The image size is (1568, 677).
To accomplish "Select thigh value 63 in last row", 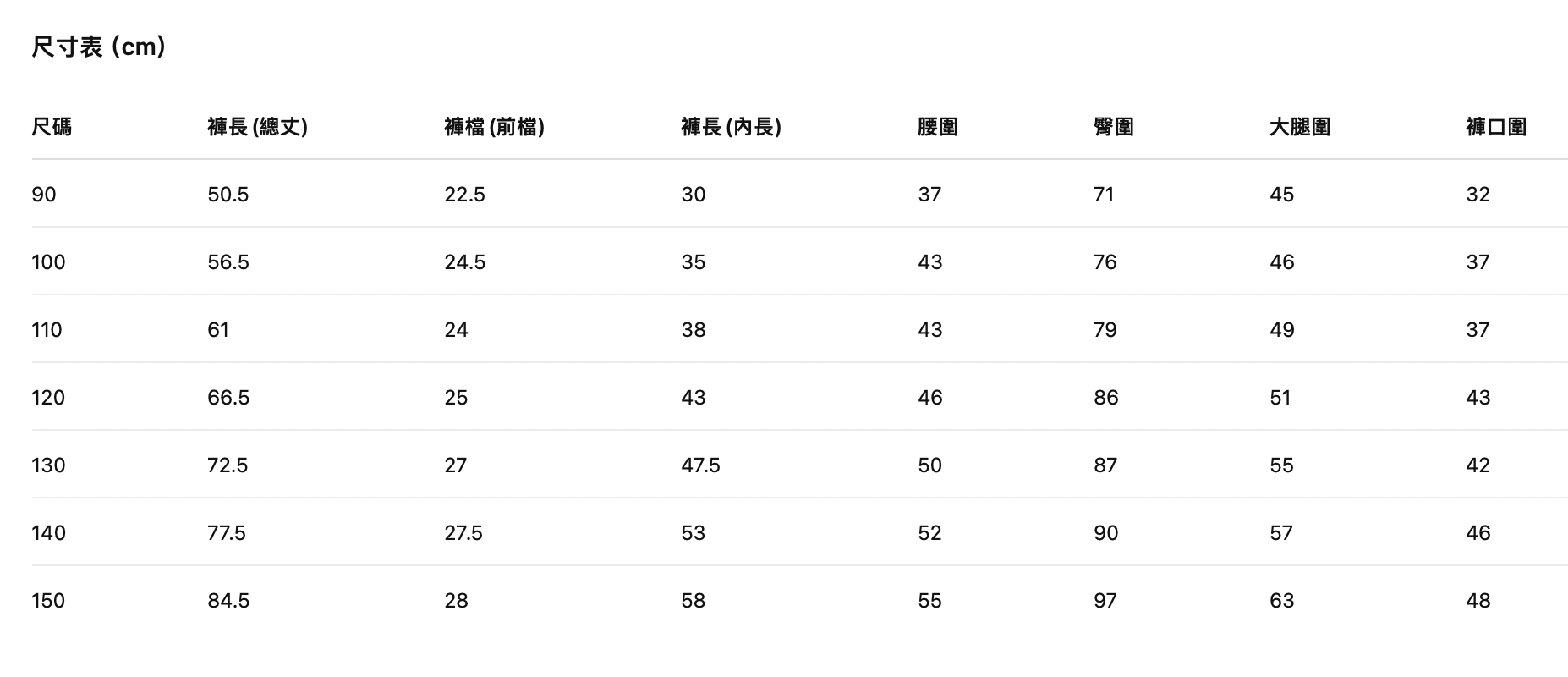I will (1282, 601).
